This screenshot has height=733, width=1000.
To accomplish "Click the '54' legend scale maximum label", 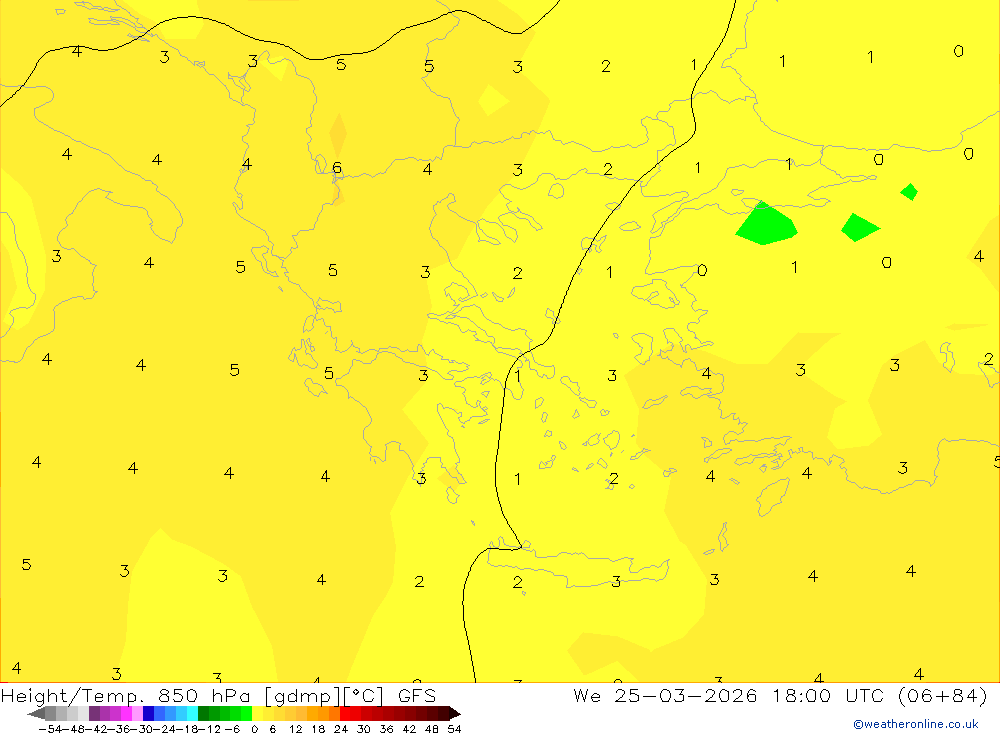I will [x=454, y=729].
